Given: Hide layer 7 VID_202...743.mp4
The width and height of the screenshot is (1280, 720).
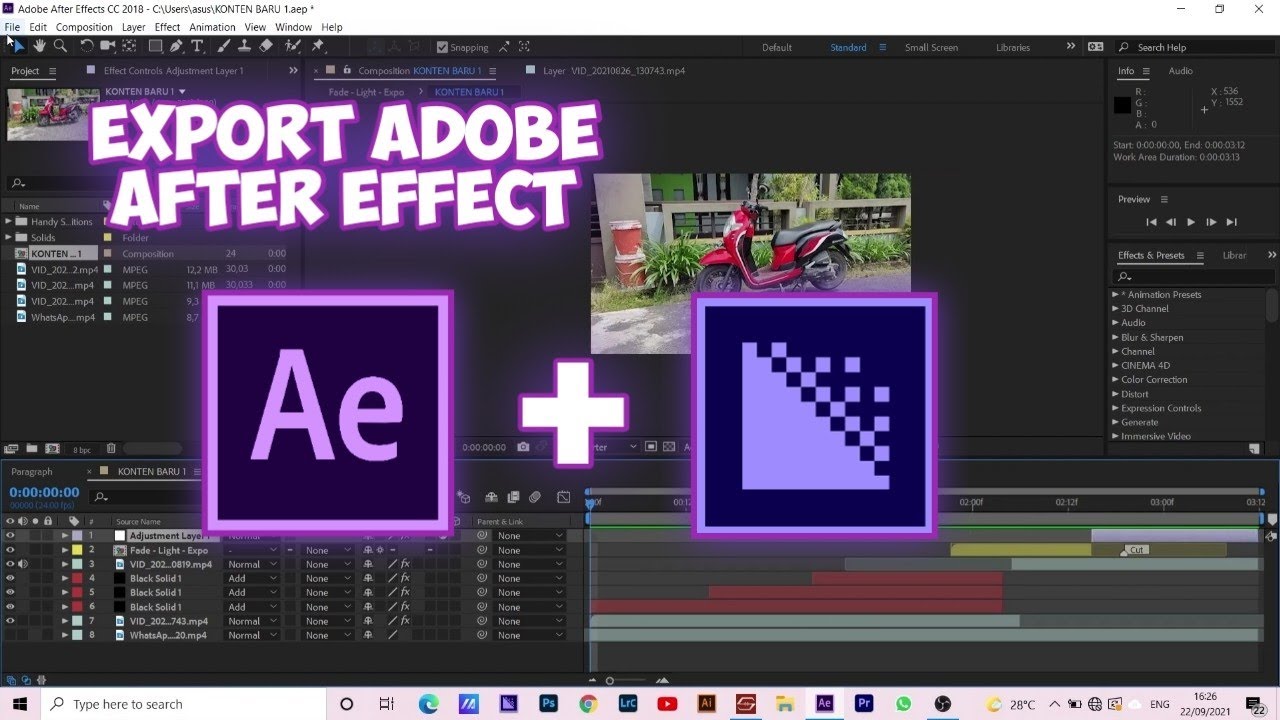Looking at the screenshot, I should click(10, 621).
